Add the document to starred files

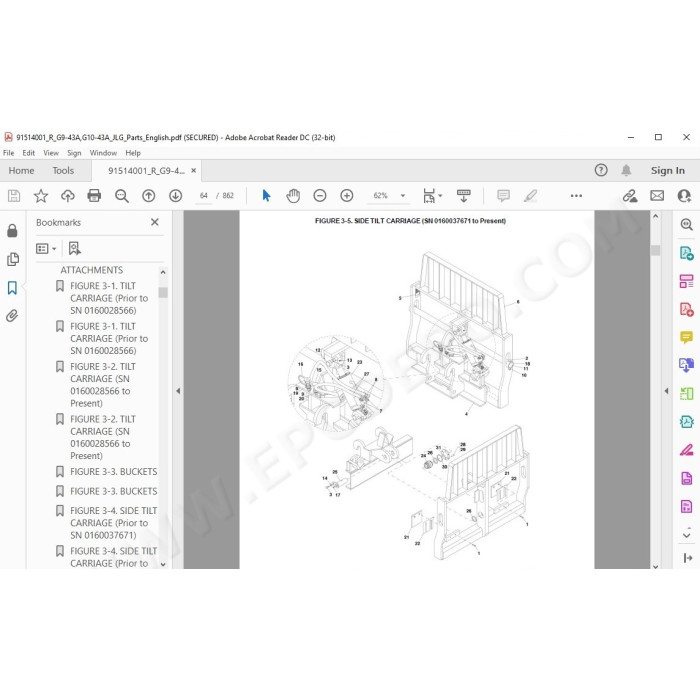click(x=41, y=196)
